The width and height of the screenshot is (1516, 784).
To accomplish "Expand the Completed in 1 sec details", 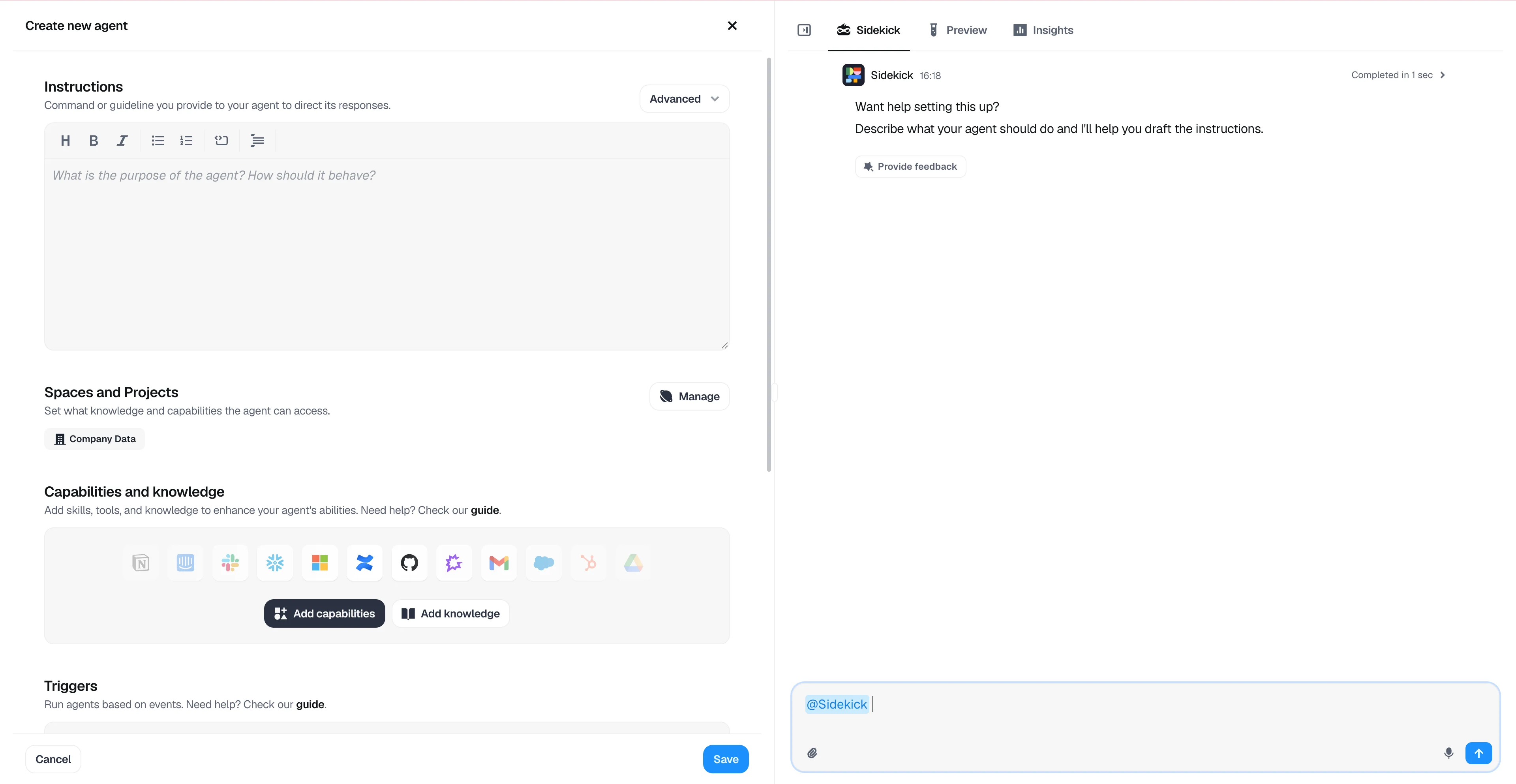I will pos(1398,75).
